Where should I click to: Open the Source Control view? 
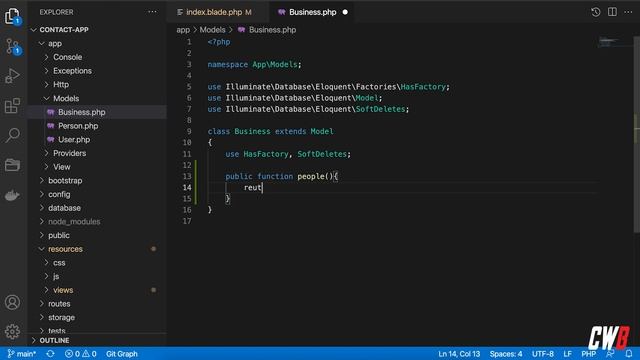(13, 46)
